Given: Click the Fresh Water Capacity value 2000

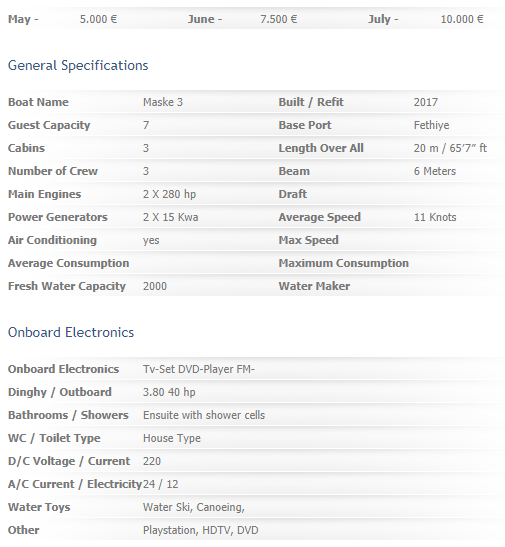Looking at the screenshot, I should click(x=155, y=286).
